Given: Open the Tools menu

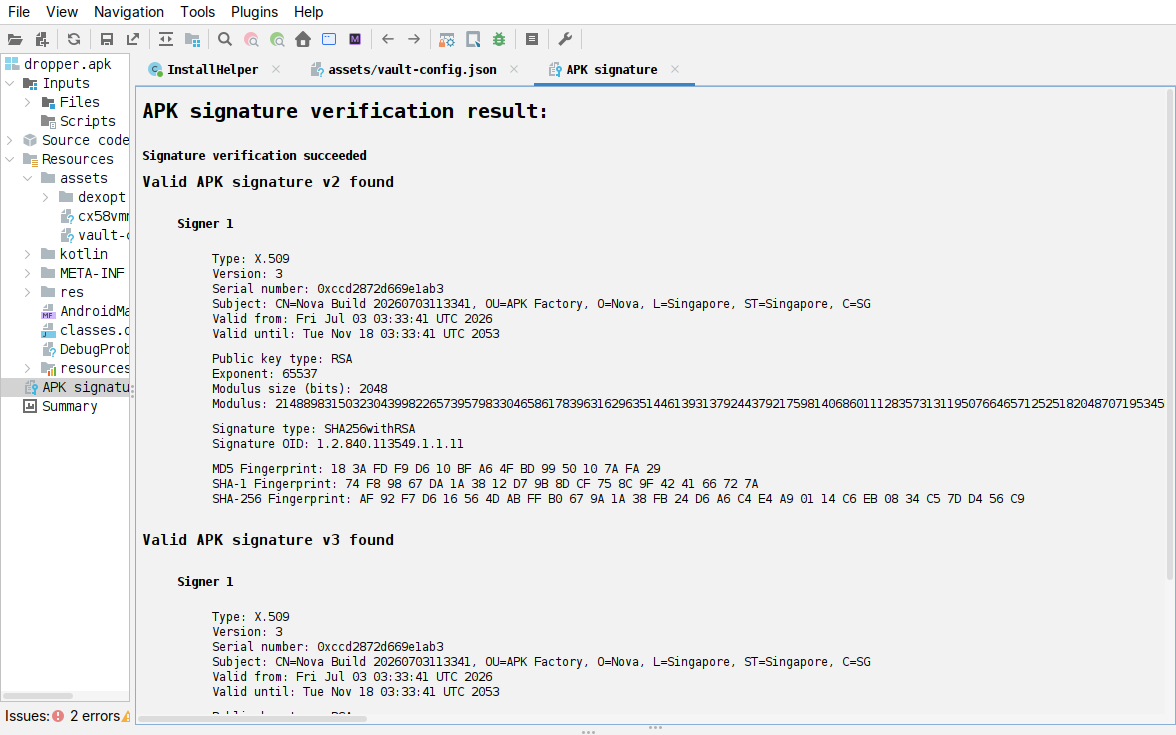Looking at the screenshot, I should coord(198,12).
